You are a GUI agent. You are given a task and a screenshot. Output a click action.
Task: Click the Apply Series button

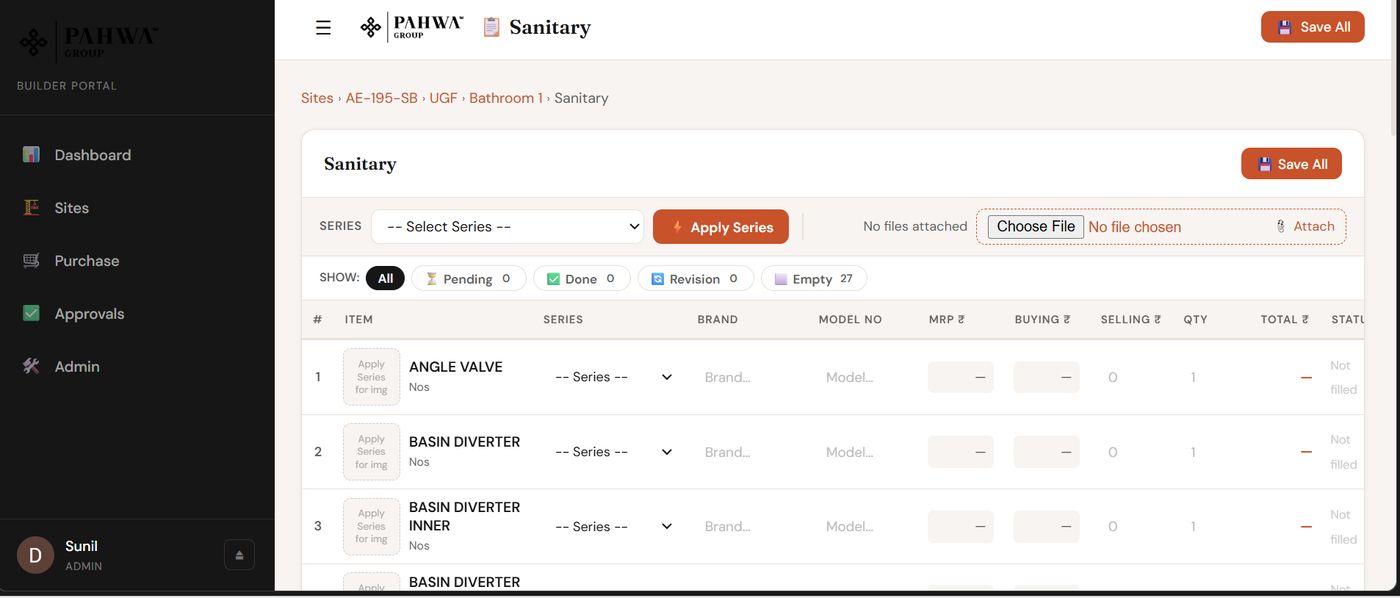tap(721, 227)
